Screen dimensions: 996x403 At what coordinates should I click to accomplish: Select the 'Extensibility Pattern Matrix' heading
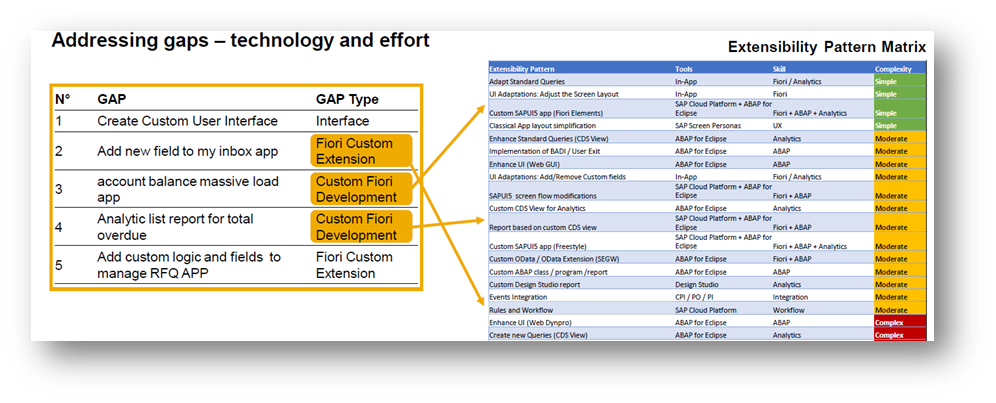point(826,47)
